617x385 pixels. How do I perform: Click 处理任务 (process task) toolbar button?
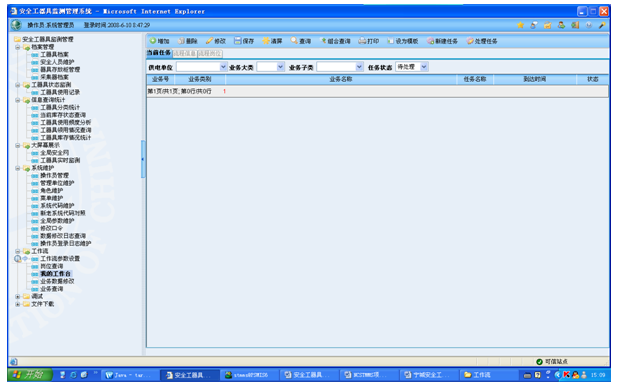[x=482, y=41]
